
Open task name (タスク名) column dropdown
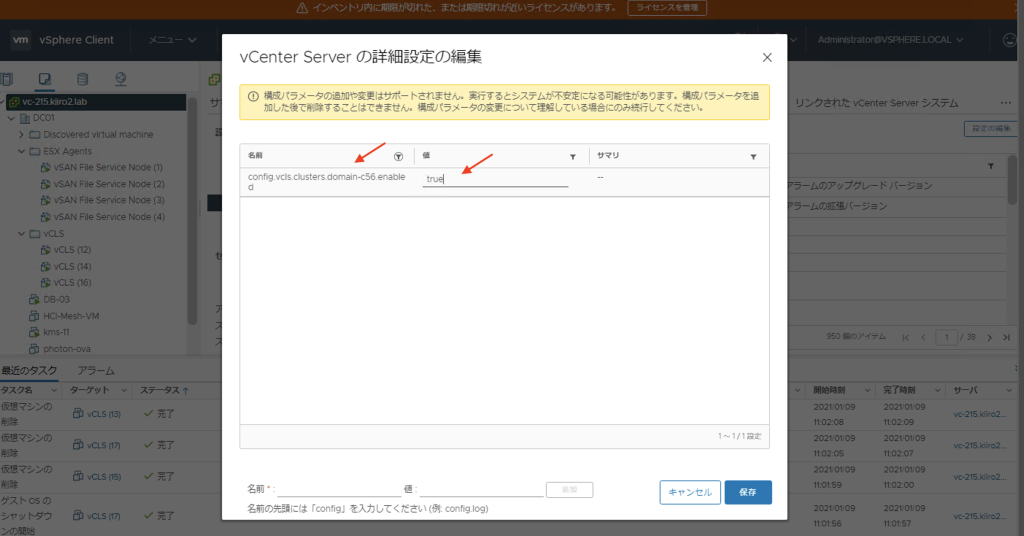[54, 390]
